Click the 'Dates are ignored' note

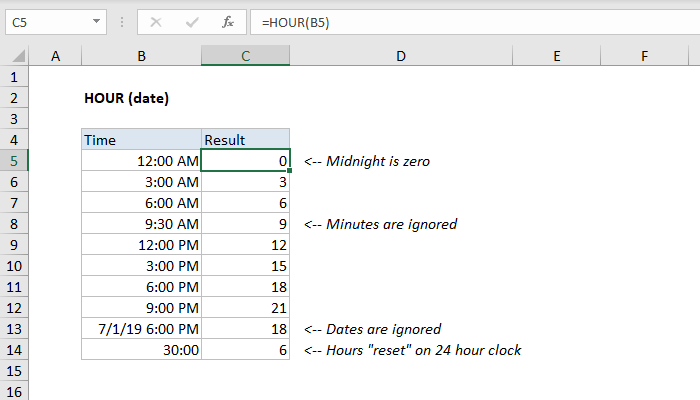(x=372, y=329)
